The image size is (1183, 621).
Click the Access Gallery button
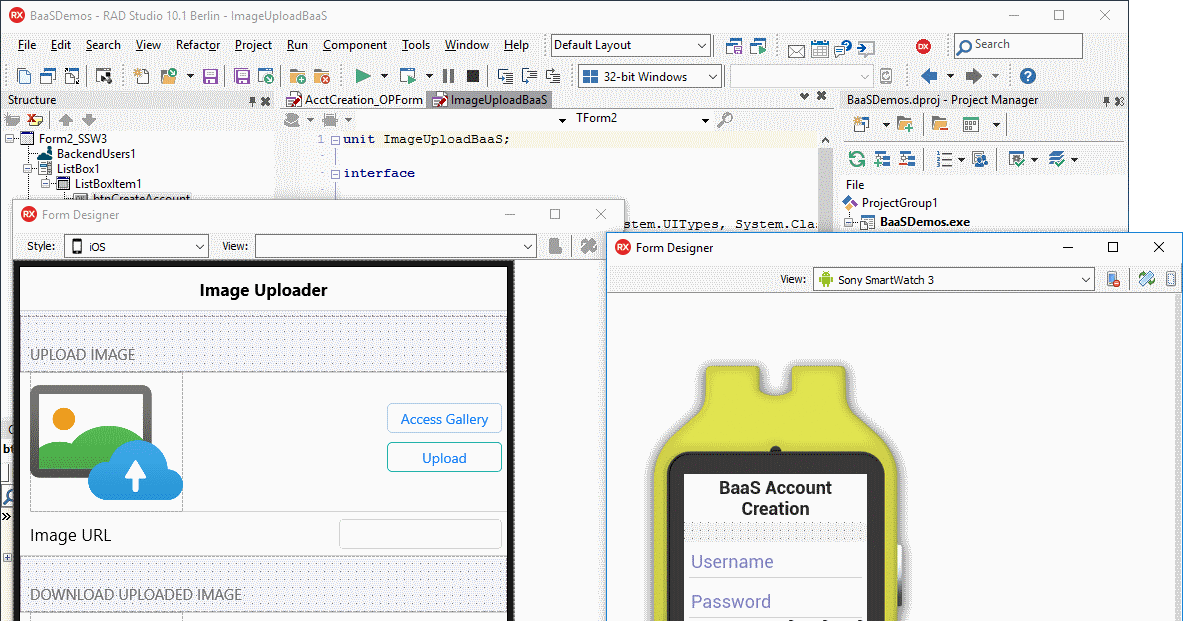tap(444, 418)
